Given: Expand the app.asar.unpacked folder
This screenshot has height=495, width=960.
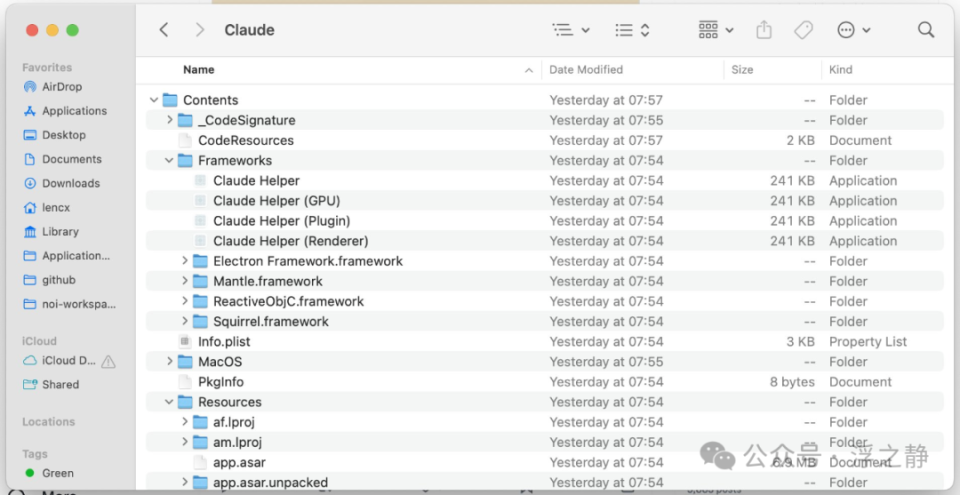Looking at the screenshot, I should coord(185,483).
